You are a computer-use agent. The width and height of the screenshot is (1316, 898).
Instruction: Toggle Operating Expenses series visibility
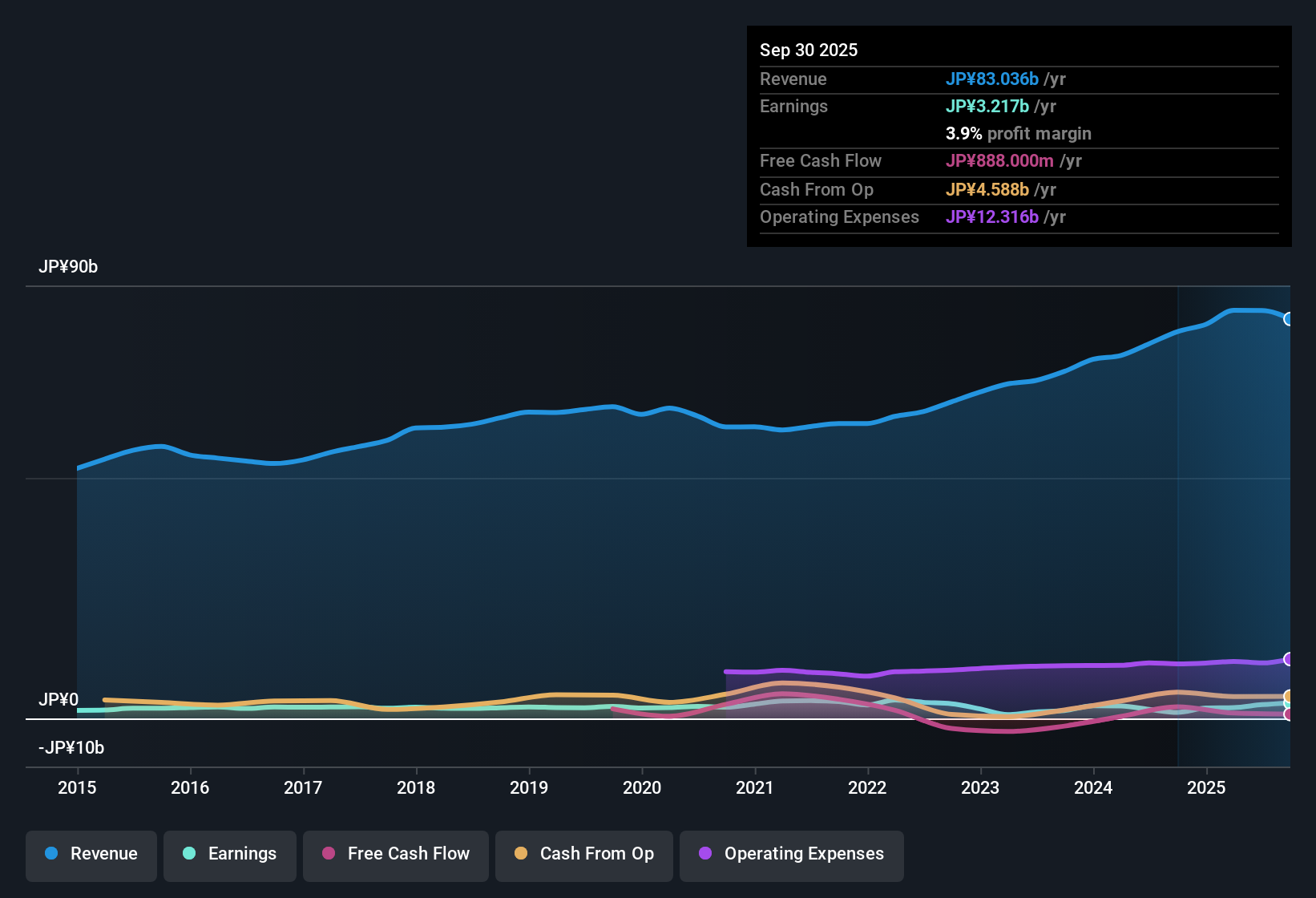[791, 854]
